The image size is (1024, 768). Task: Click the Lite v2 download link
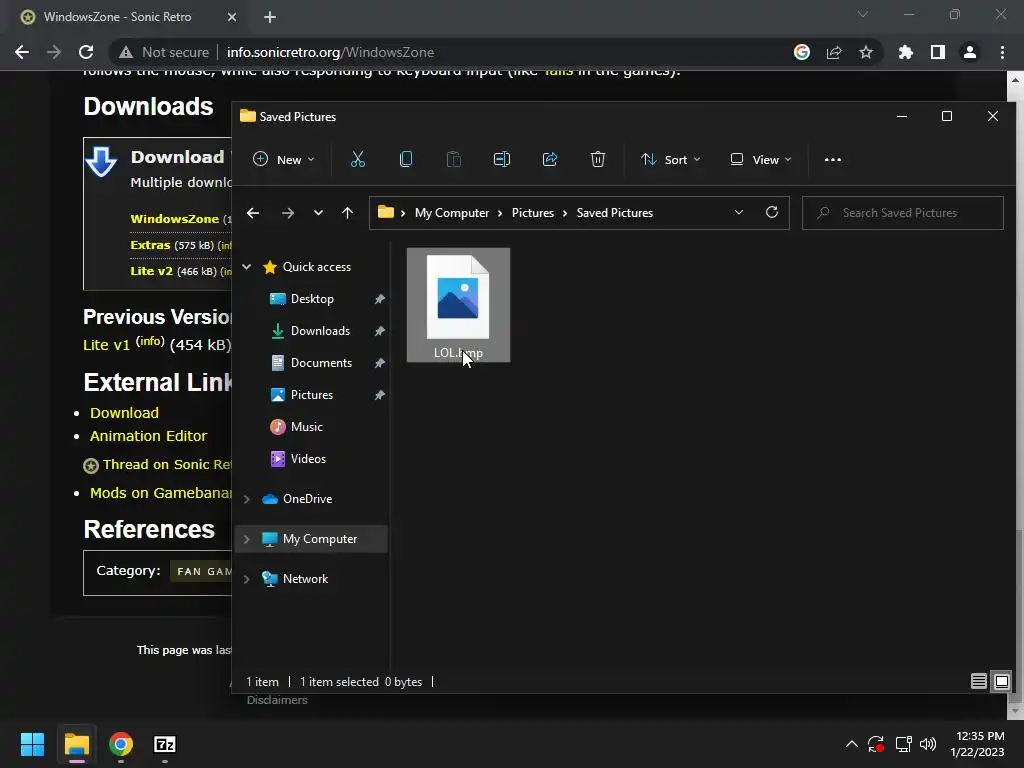click(152, 270)
